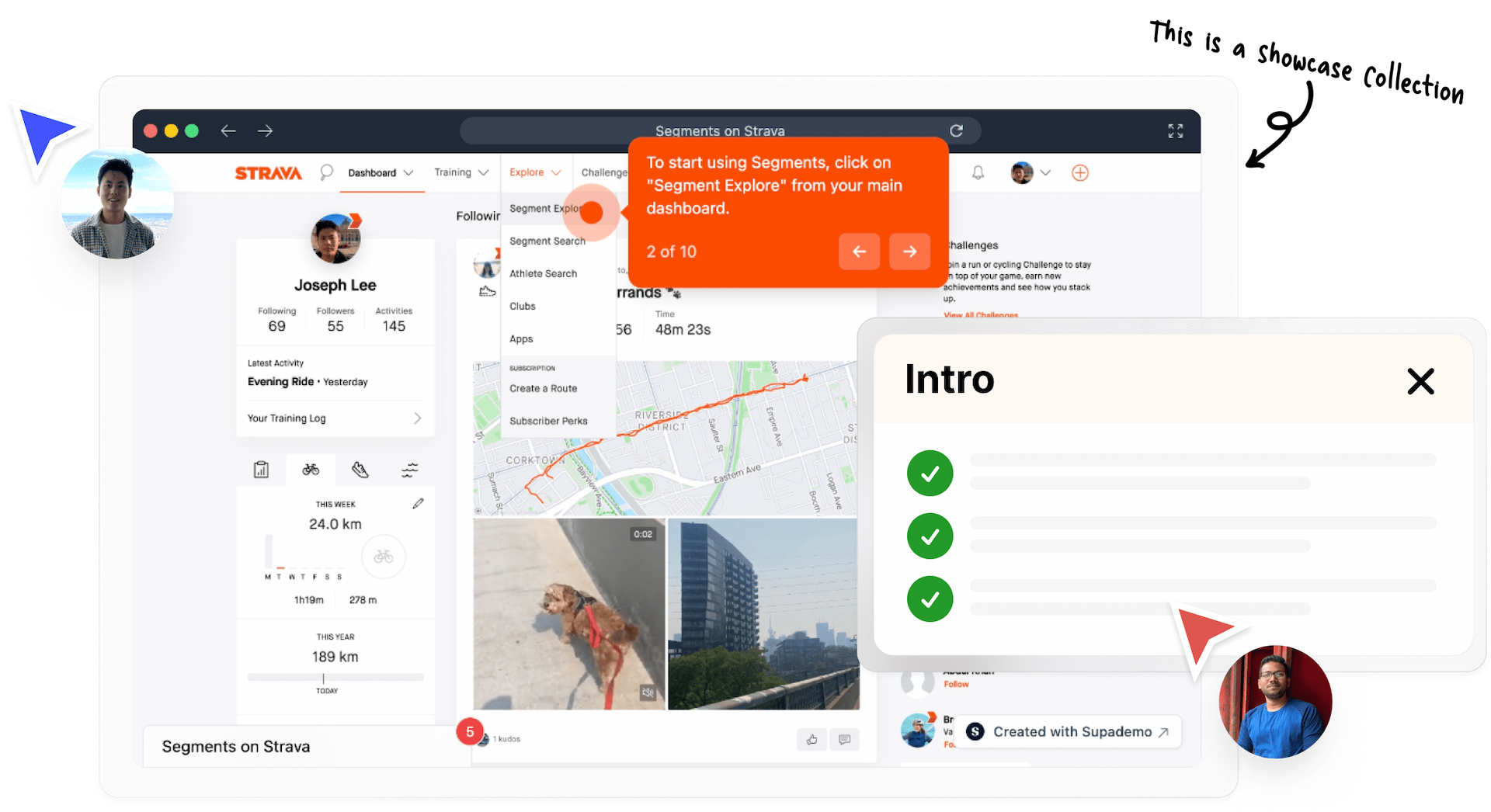Close the Intro panel
1491x812 pixels.
click(1420, 381)
